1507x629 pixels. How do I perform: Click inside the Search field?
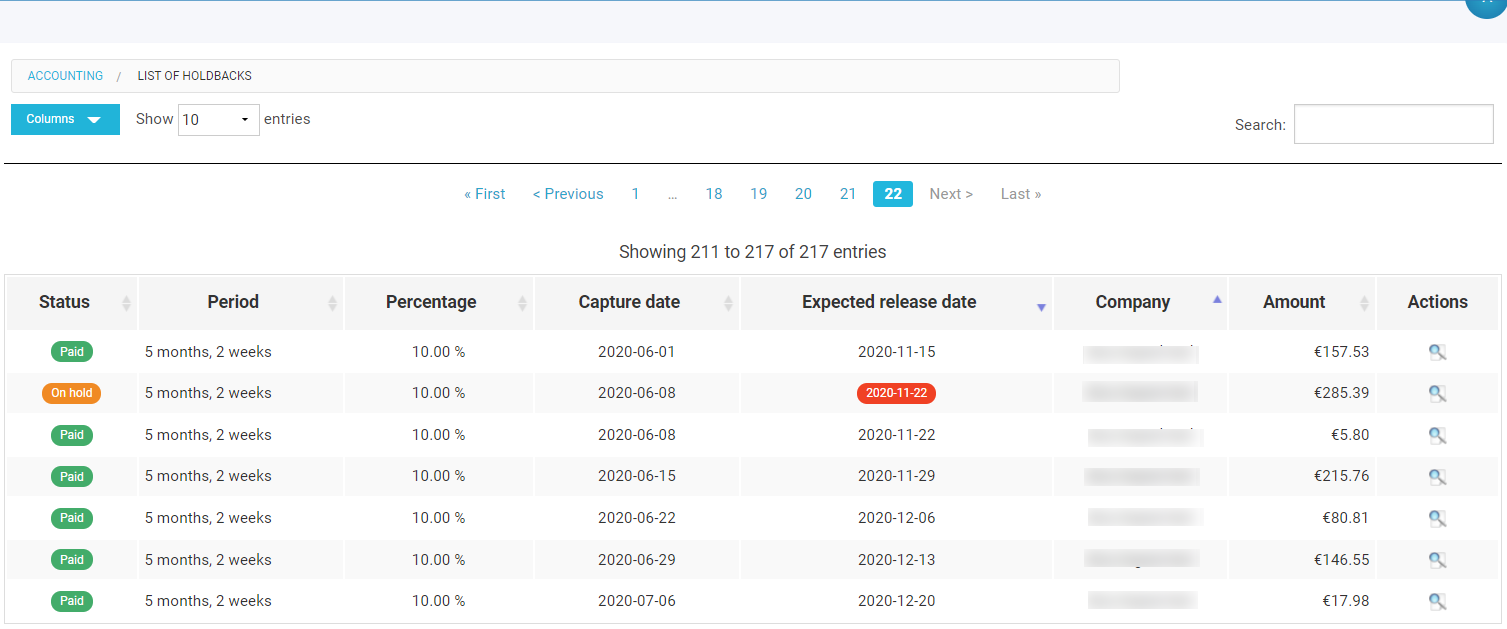pos(1392,123)
